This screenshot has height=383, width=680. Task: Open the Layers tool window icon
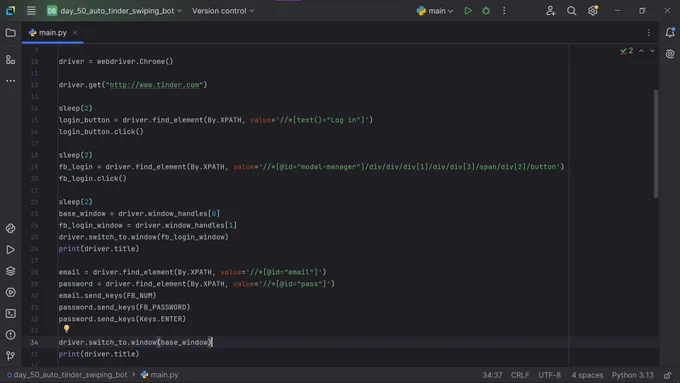point(10,271)
